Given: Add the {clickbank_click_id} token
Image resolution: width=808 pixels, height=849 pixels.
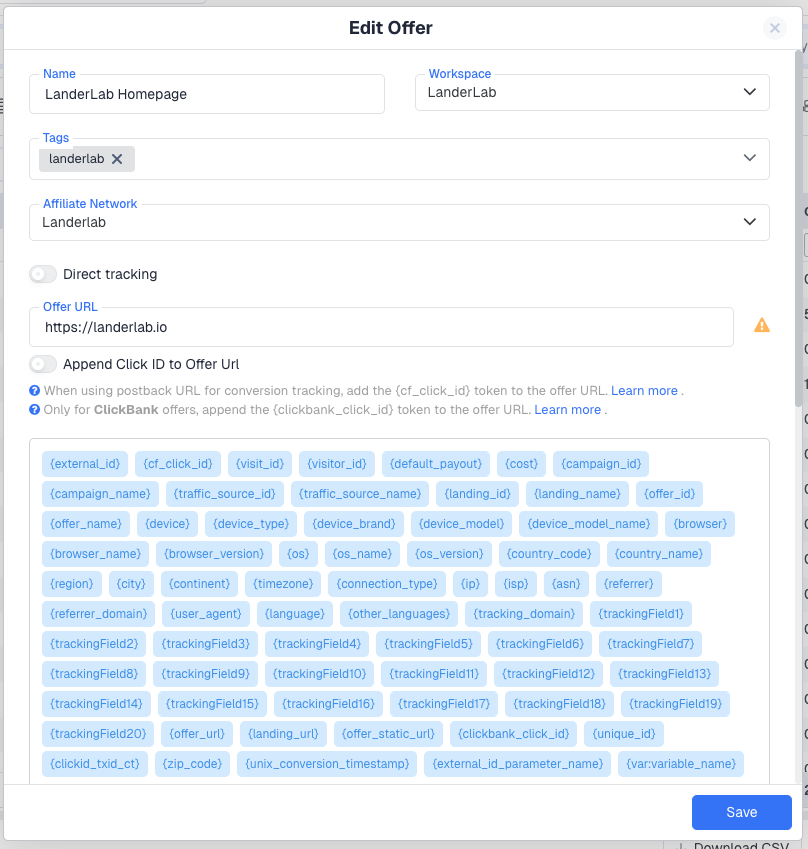Looking at the screenshot, I should (x=513, y=734).
